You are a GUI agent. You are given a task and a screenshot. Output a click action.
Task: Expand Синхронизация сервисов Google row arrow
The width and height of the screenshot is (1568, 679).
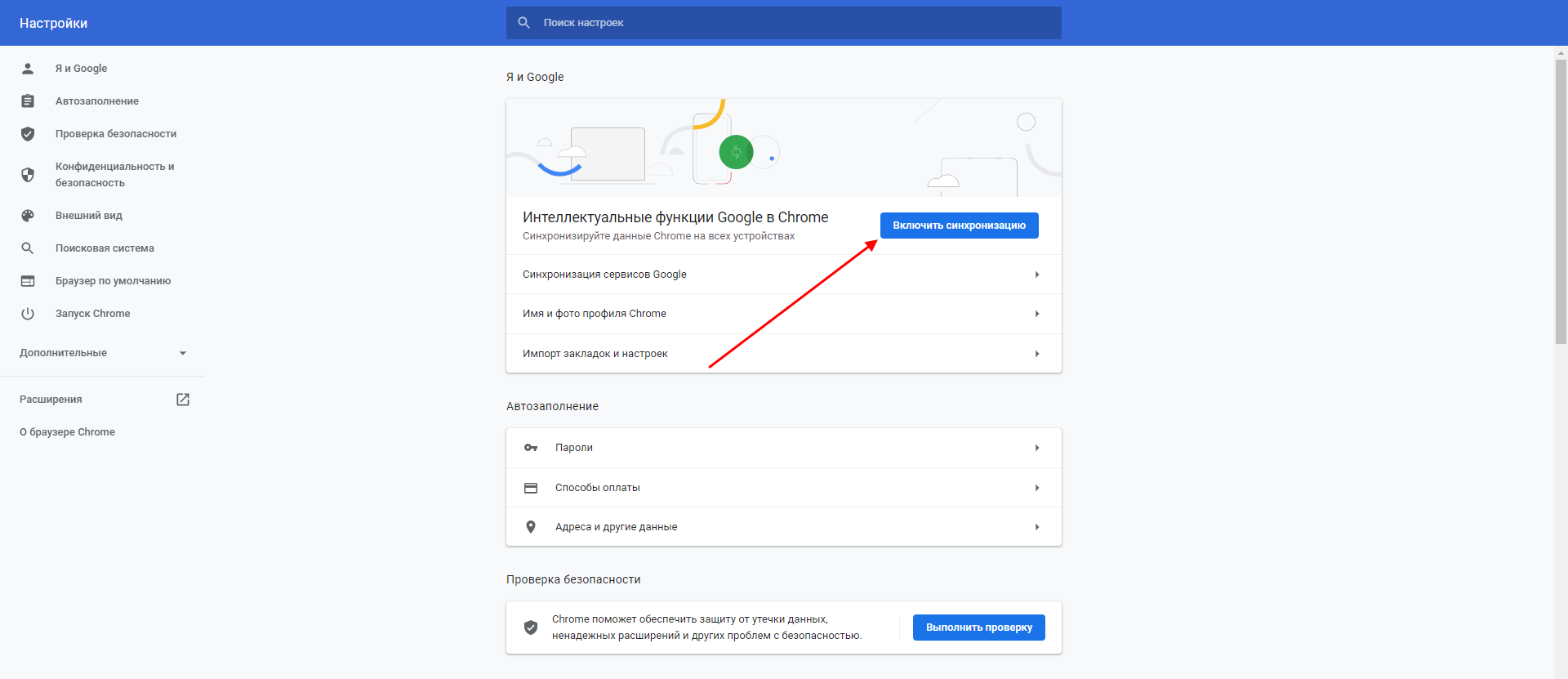pos(1037,275)
